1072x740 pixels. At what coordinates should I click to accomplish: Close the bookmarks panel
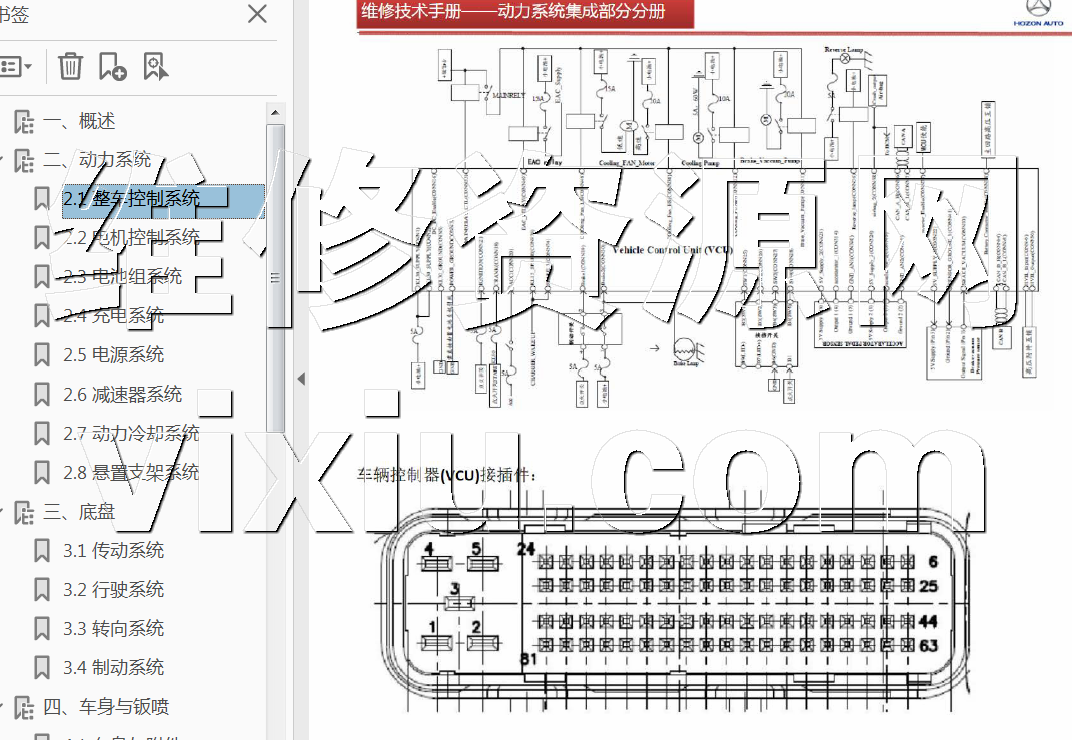(x=257, y=14)
